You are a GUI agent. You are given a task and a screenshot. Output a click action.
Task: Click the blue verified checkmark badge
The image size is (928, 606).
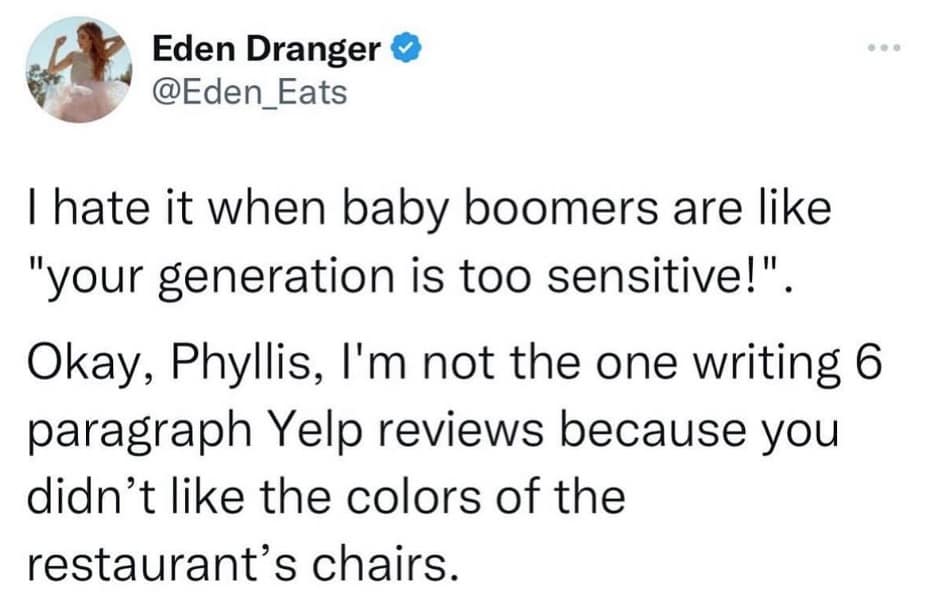click(x=404, y=49)
